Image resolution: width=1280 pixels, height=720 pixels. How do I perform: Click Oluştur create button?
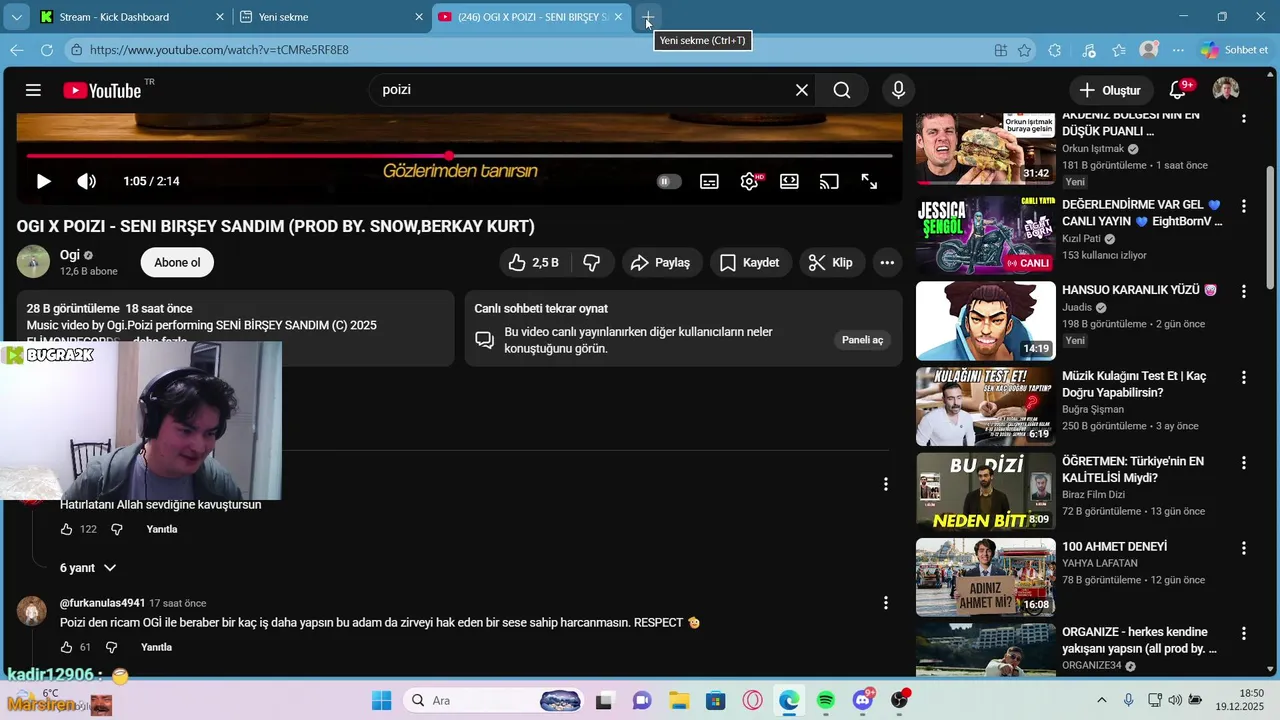click(1110, 90)
